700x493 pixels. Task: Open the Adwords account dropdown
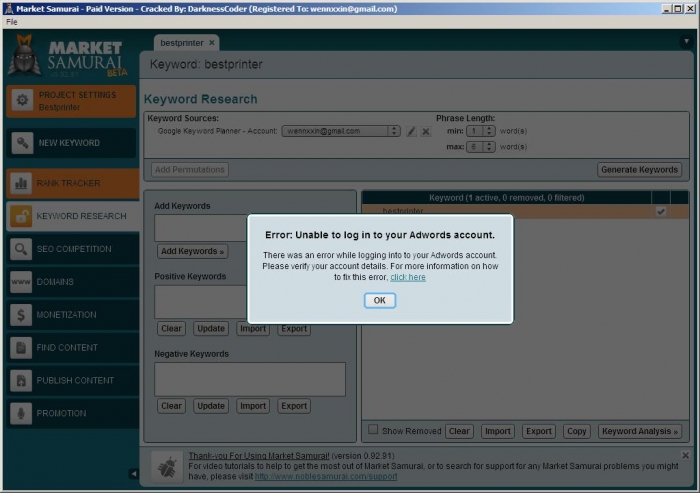coord(341,131)
